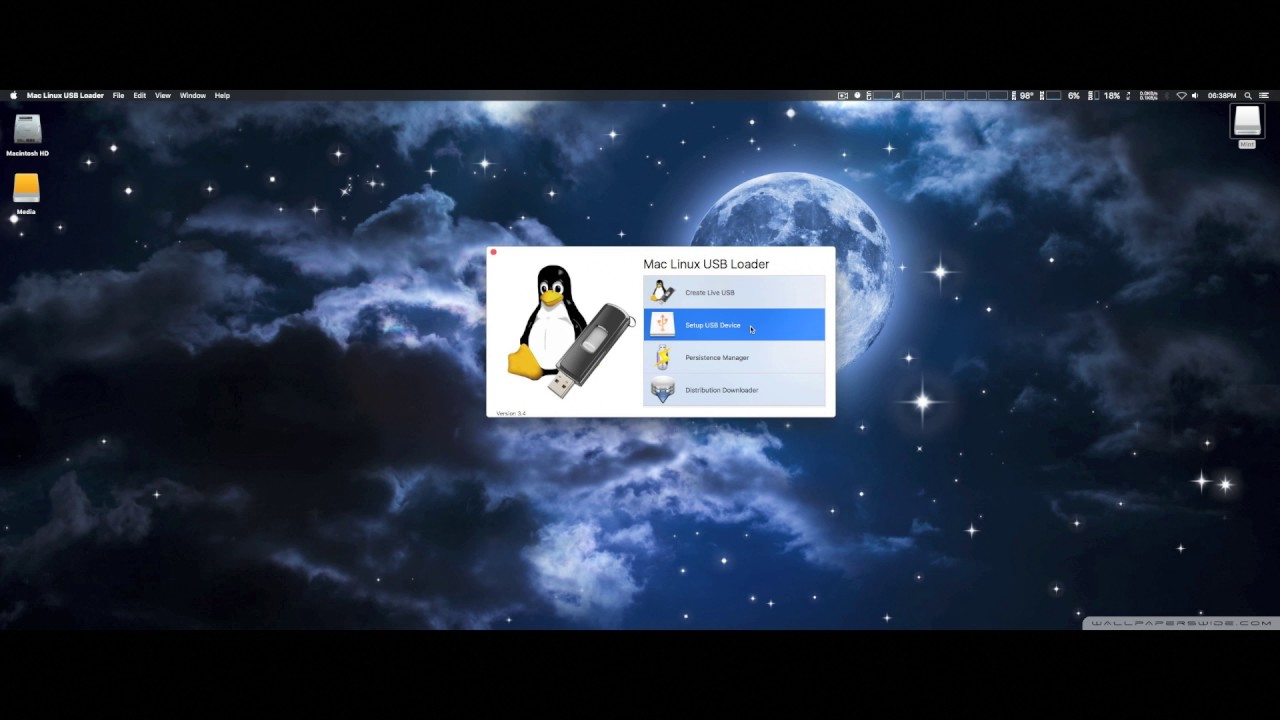The width and height of the screenshot is (1280, 720).
Task: Open the Wi-Fi status menu
Action: pyautogui.click(x=1181, y=96)
